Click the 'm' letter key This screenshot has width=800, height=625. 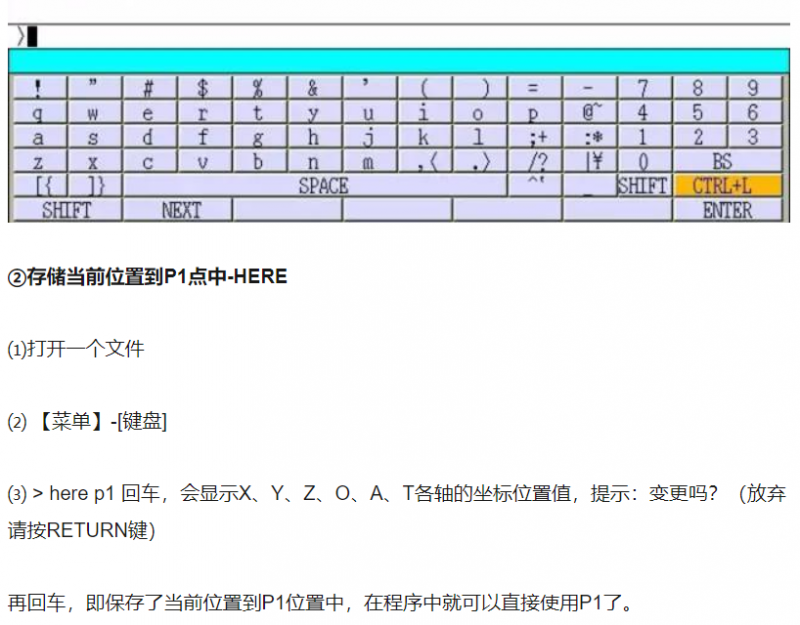point(370,161)
